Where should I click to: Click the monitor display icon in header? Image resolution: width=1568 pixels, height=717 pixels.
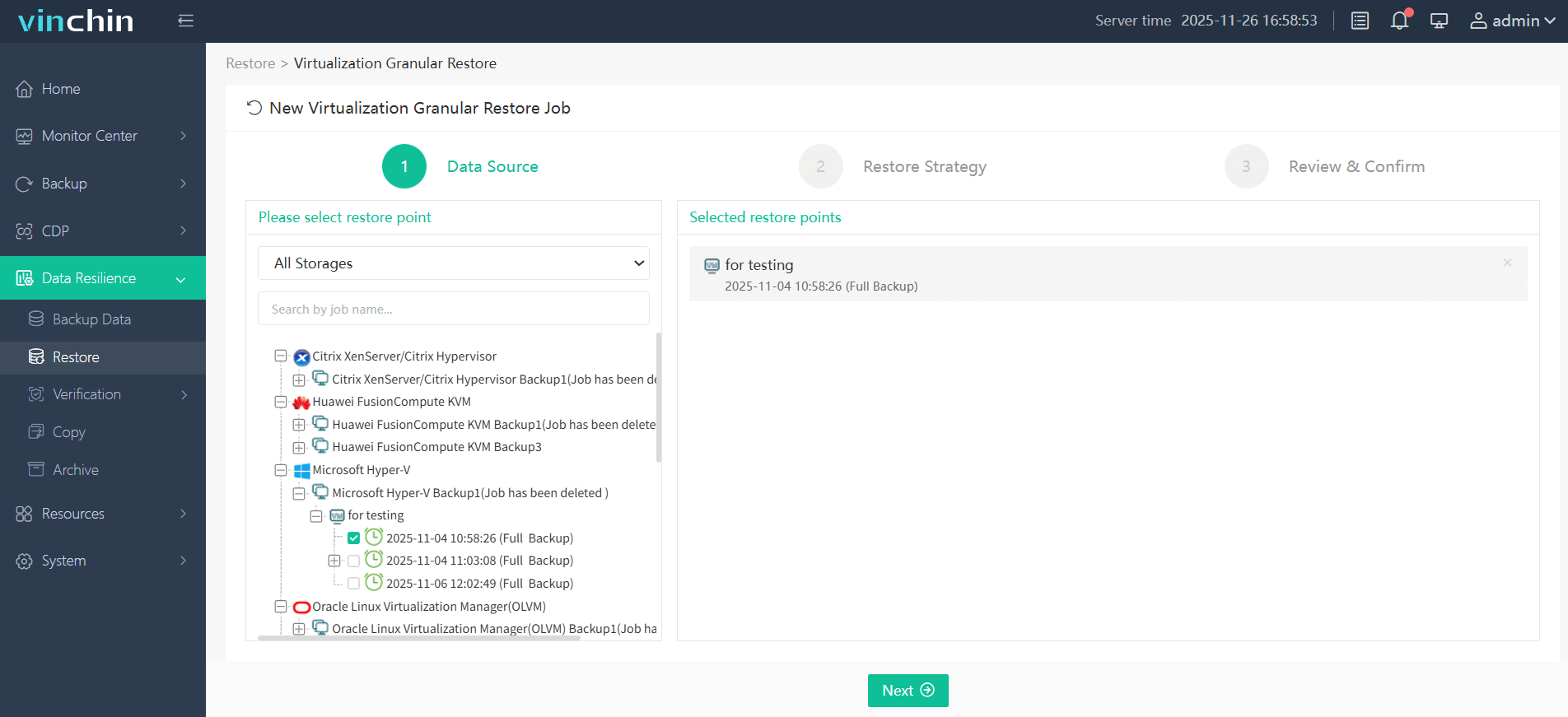1439,21
